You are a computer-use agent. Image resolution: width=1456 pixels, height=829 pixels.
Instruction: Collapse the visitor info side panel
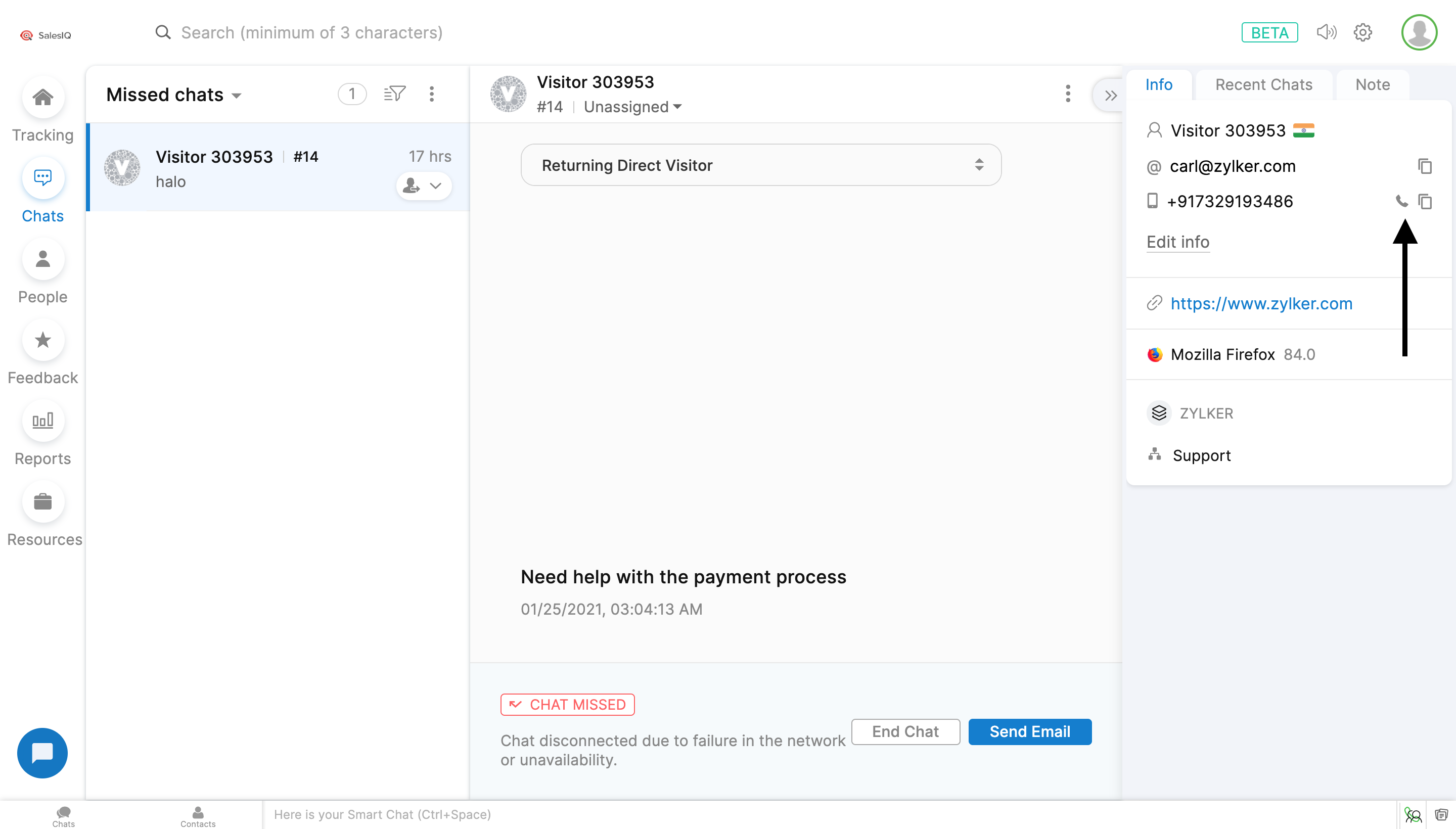pos(1110,95)
